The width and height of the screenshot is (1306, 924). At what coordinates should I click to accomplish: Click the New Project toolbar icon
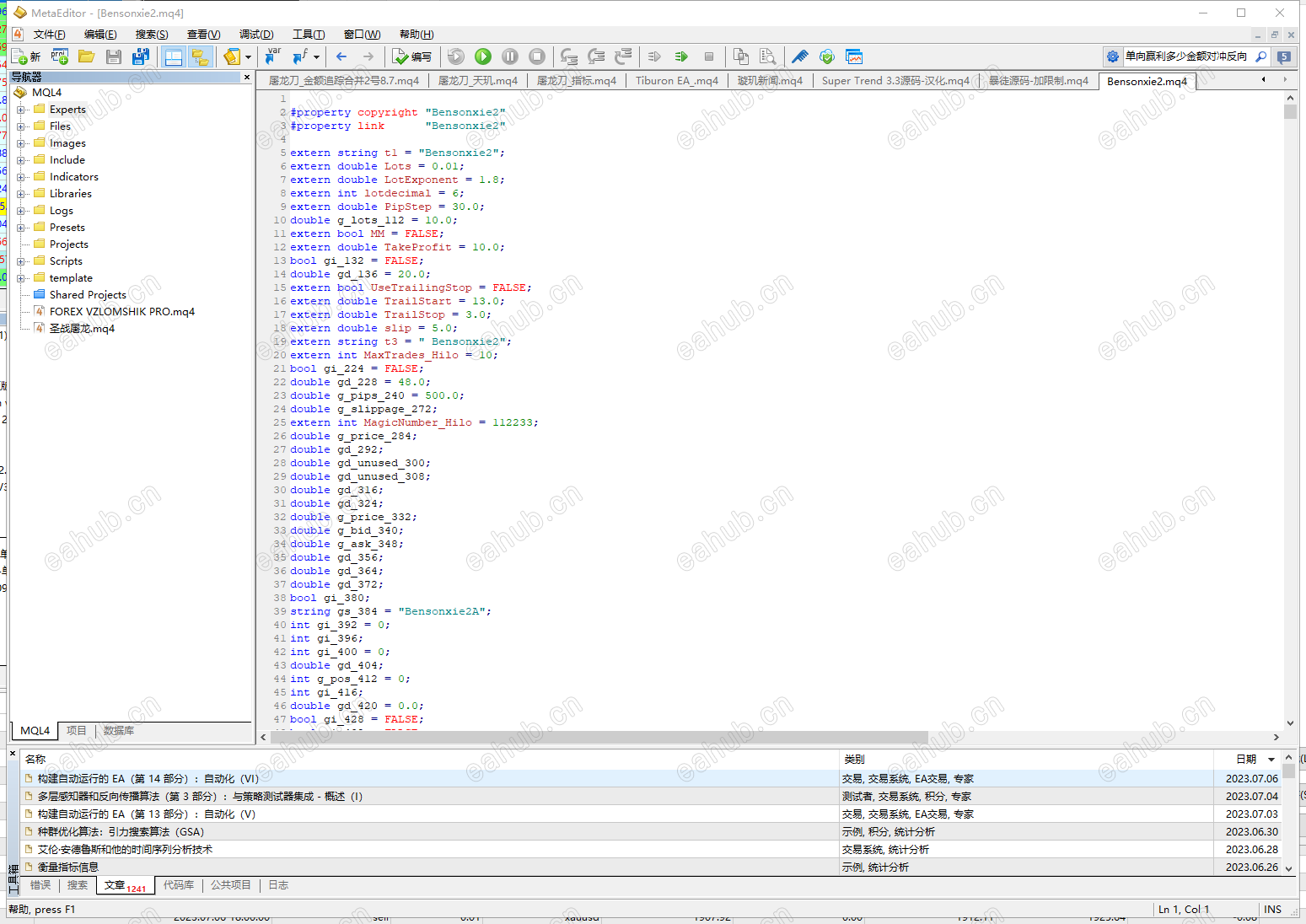coord(60,56)
